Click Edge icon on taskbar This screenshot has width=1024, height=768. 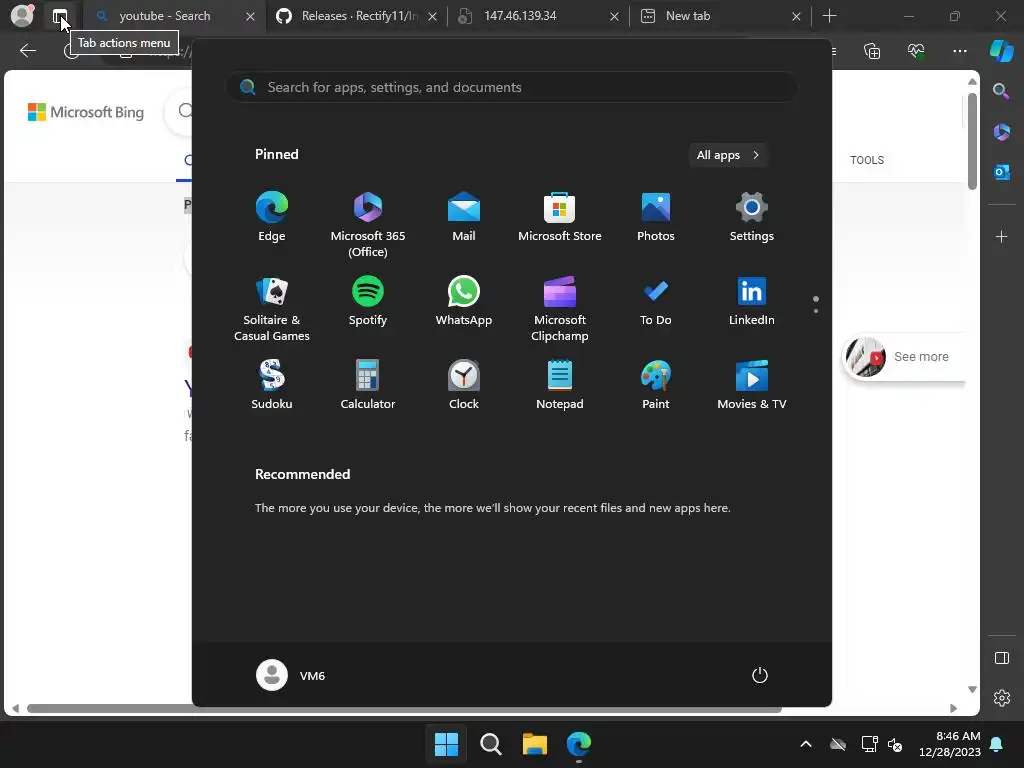pos(579,744)
